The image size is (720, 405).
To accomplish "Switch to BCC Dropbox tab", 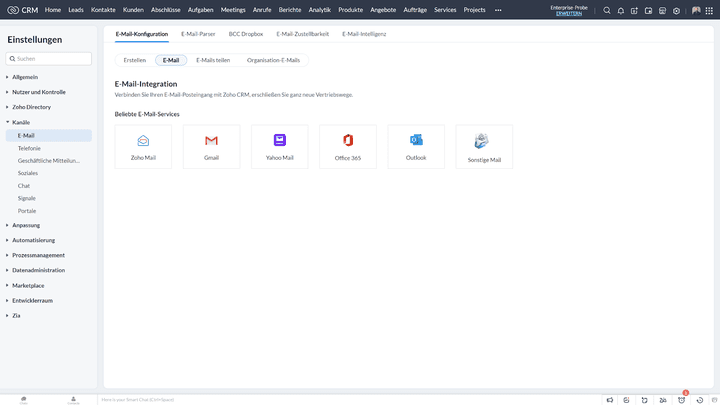I will pos(246,34).
